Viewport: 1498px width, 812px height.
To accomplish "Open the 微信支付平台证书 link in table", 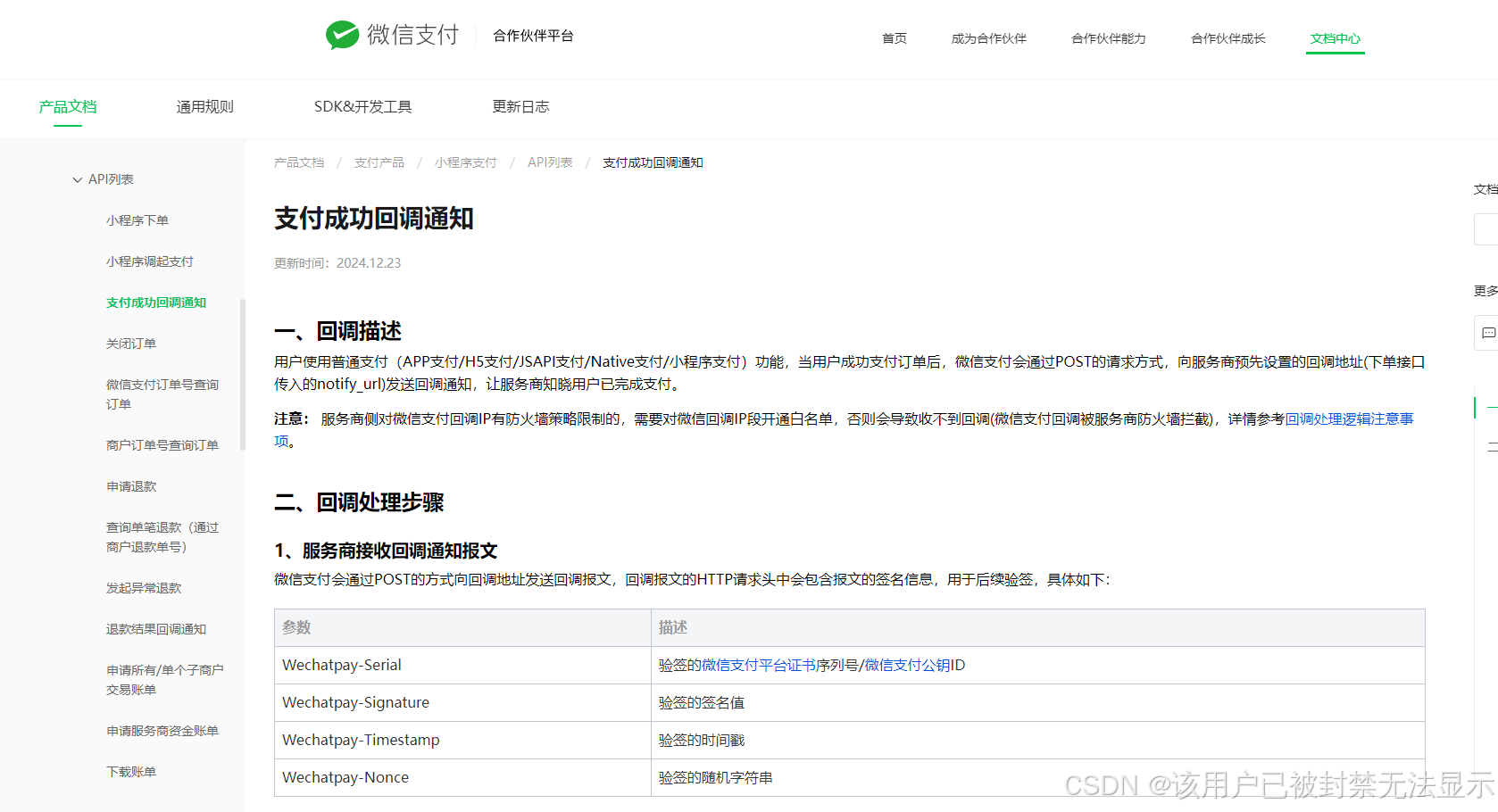I will click(759, 665).
